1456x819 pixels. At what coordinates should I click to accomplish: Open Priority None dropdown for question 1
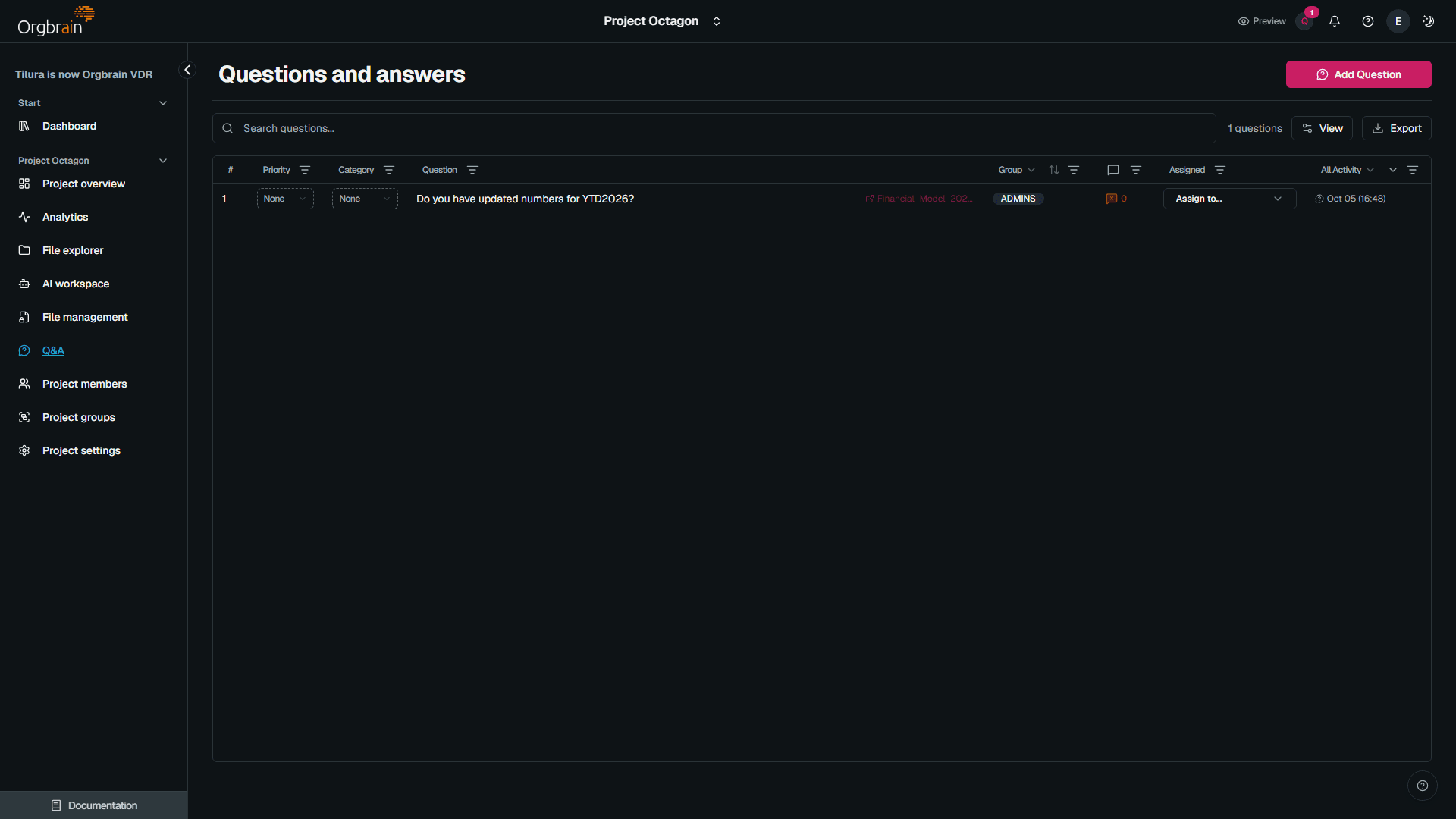tap(285, 199)
